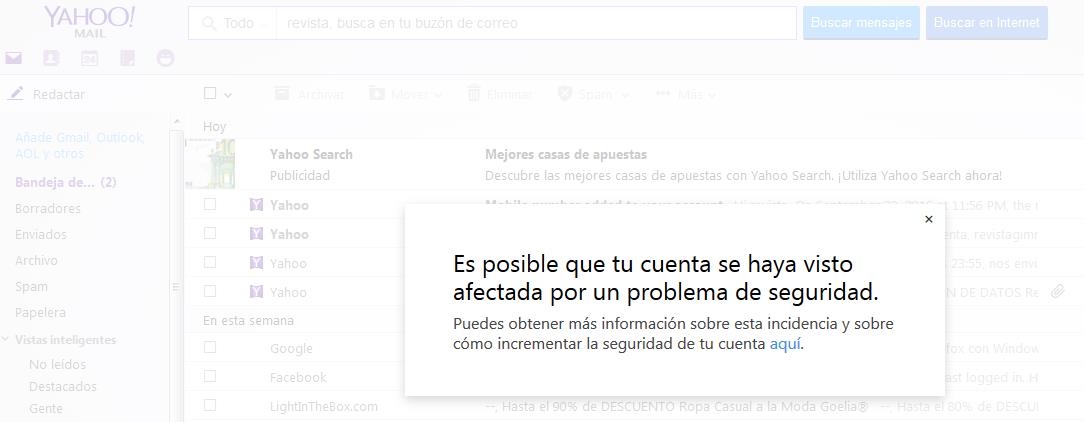Open select-all checkbox dropdown arrow
The height and width of the screenshot is (422, 1084).
227,95
